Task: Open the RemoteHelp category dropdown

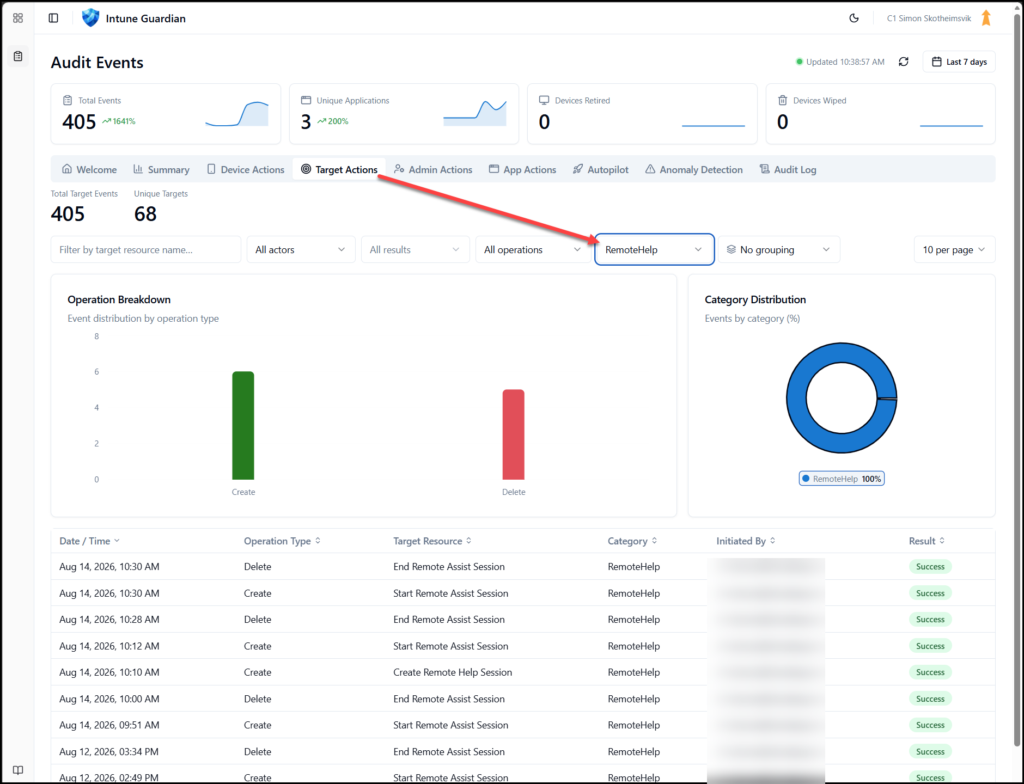Action: 654,250
